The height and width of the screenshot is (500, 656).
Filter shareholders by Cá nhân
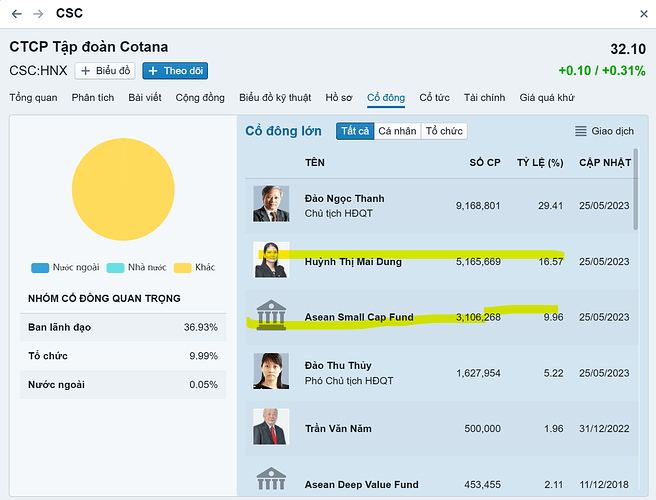point(397,131)
